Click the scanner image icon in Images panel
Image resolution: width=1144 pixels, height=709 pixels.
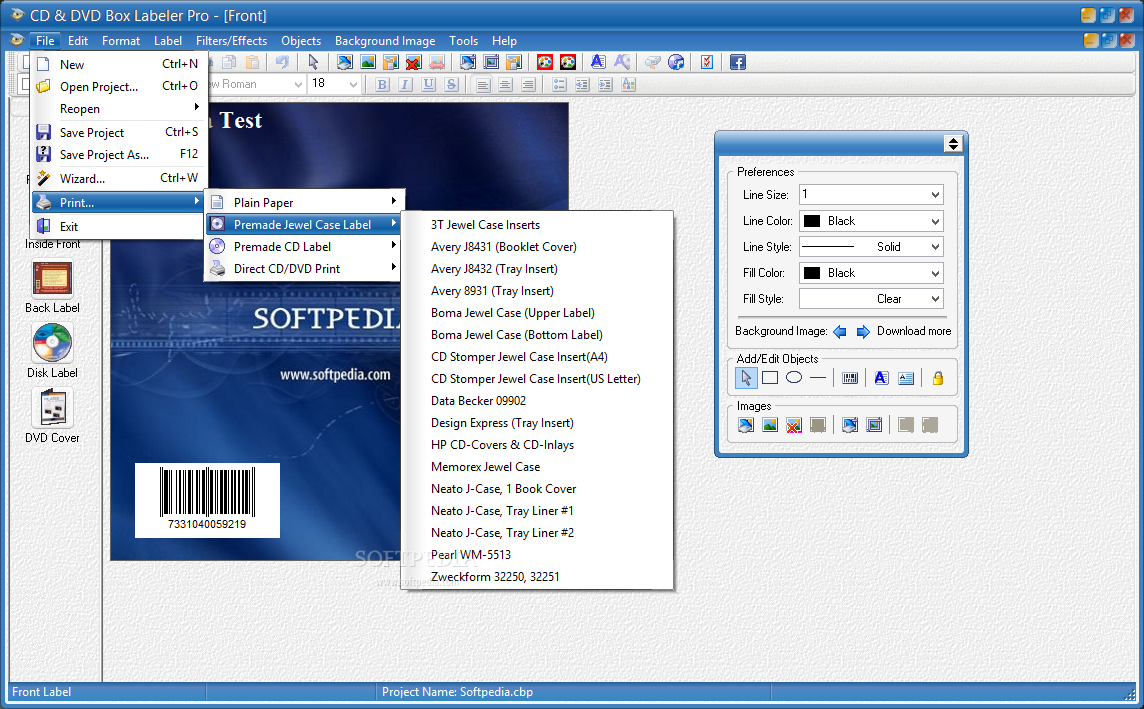(x=746, y=425)
